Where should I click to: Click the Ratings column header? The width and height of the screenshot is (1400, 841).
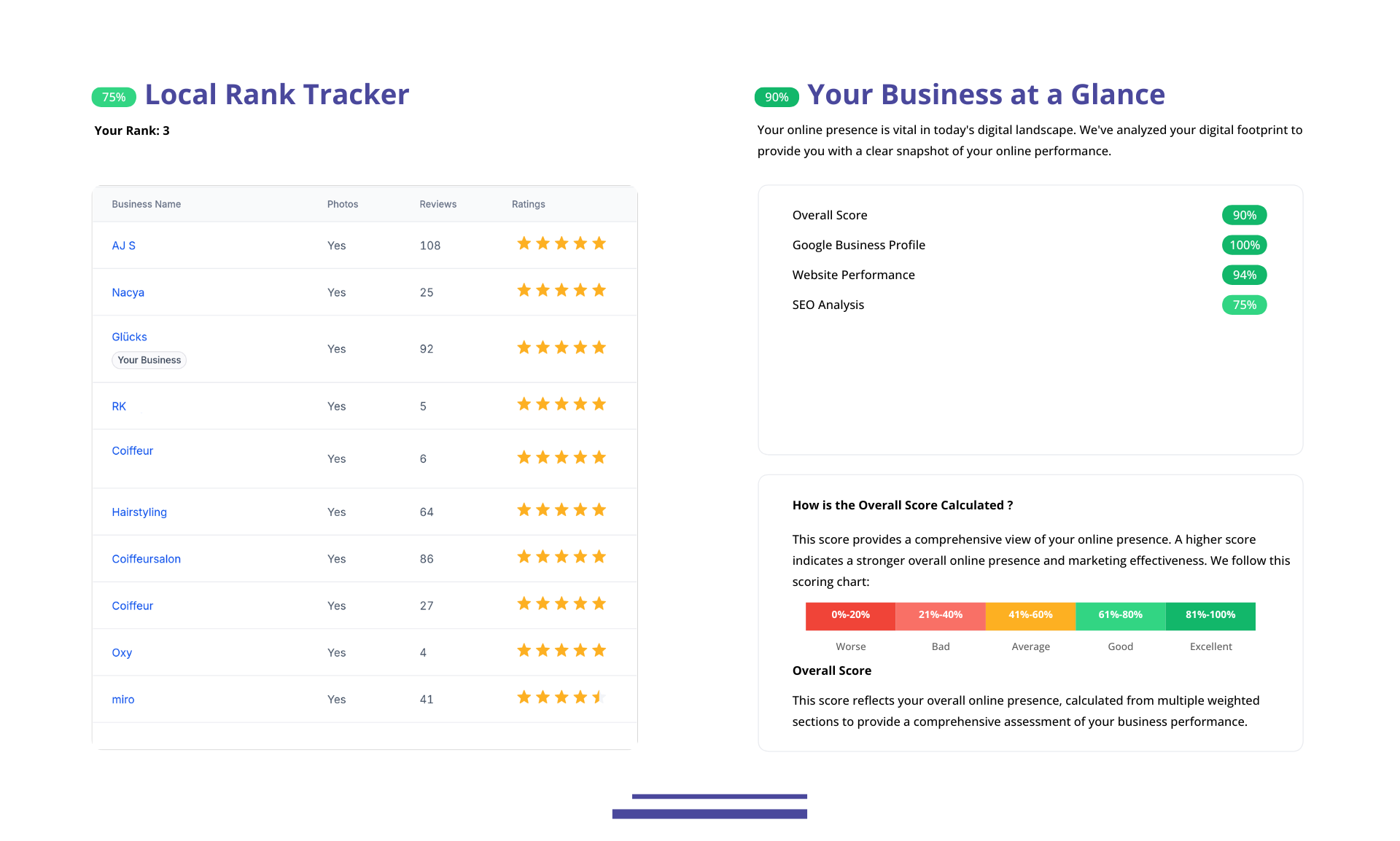pyautogui.click(x=528, y=204)
